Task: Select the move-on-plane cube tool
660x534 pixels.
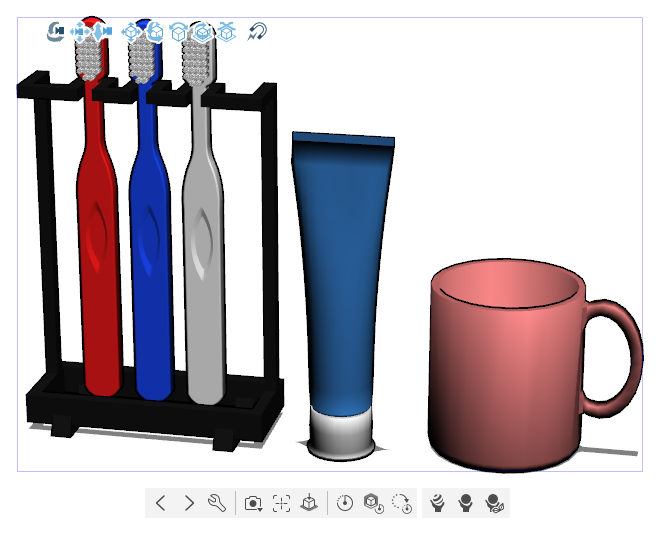Action: 226,32
